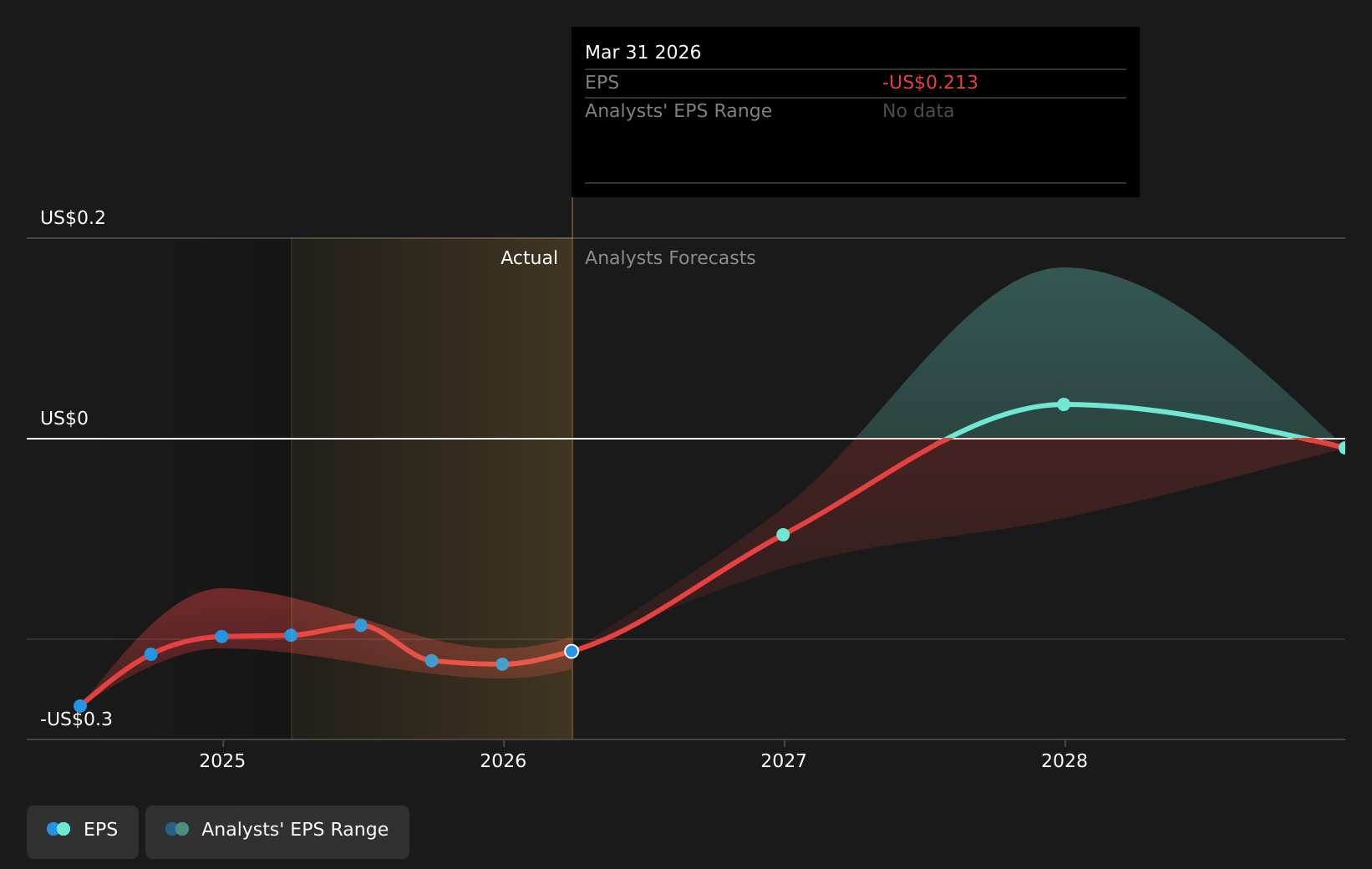
Task: Click the 2027 x-axis label
Action: pyautogui.click(x=784, y=761)
